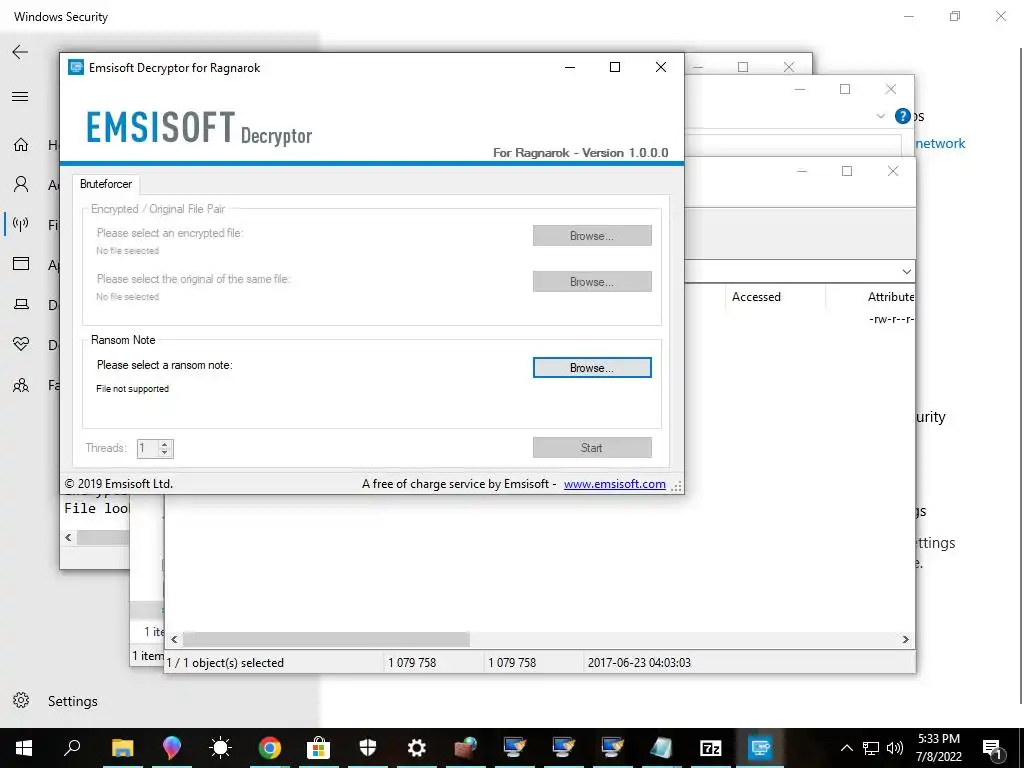
Task: Open Account protection person icon
Action: pos(21,184)
